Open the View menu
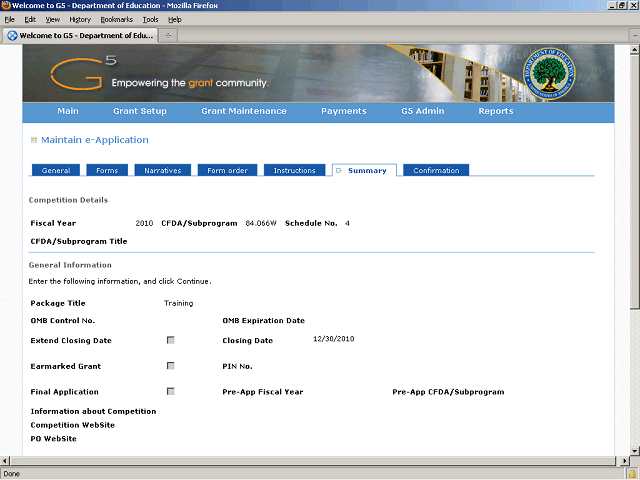 (53, 20)
